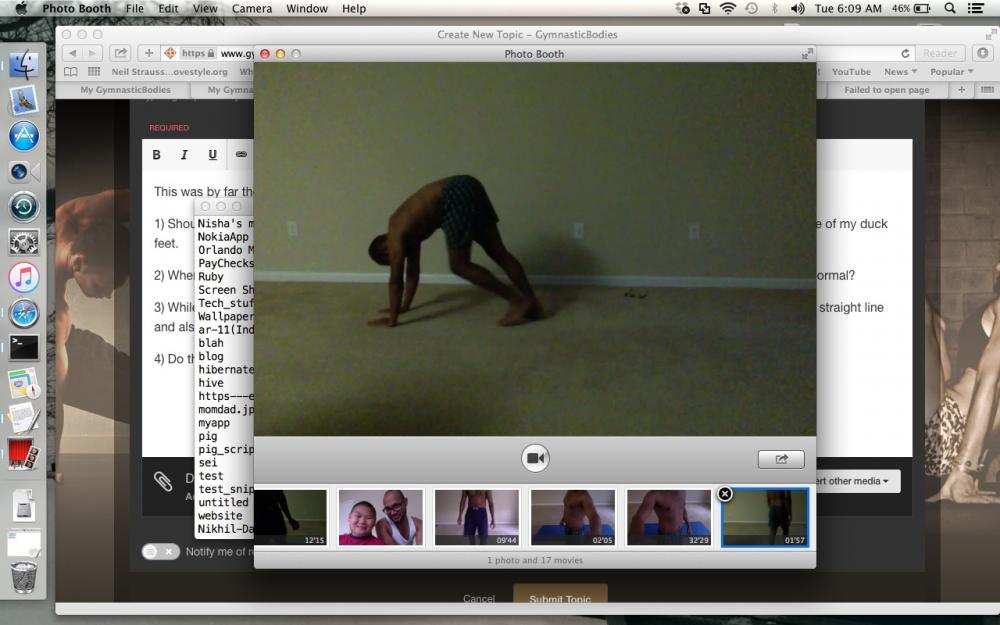
Task: Open the View menu
Action: (x=205, y=8)
